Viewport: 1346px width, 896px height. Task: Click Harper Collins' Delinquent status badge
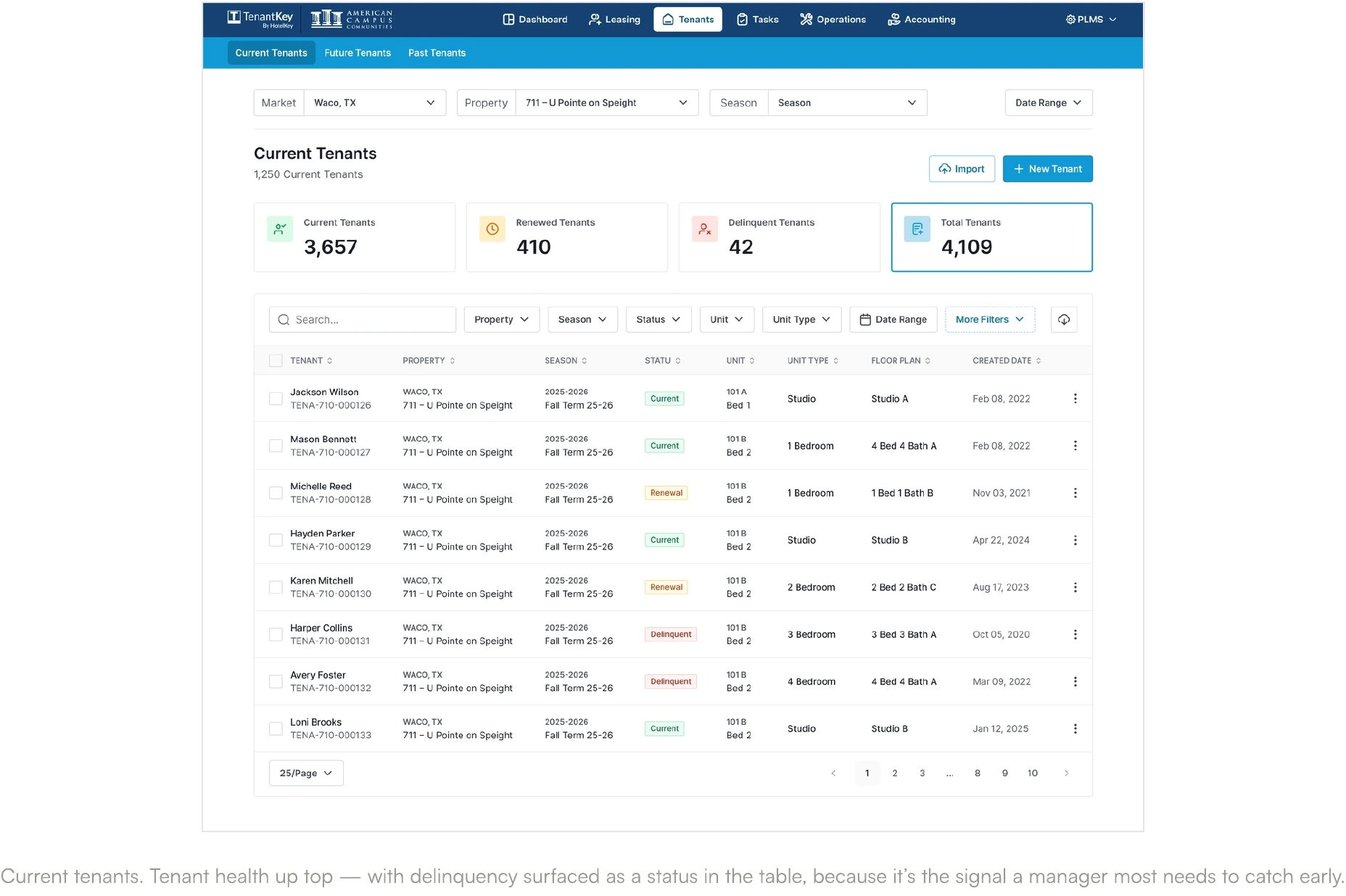tap(671, 634)
